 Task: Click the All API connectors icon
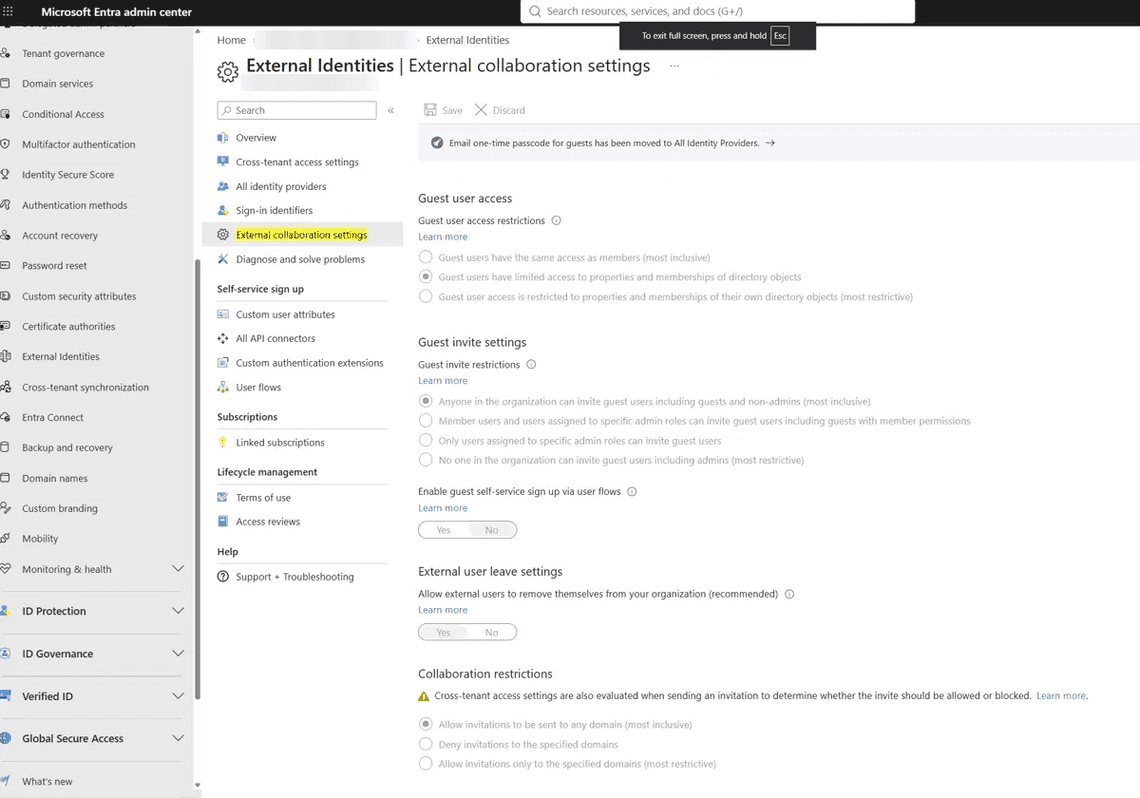pyautogui.click(x=223, y=338)
